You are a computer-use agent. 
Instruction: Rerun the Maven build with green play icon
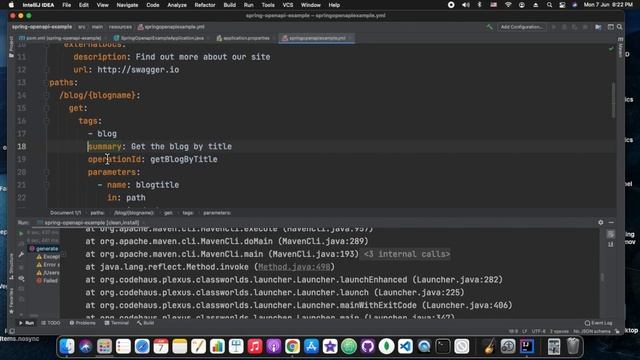(21, 233)
